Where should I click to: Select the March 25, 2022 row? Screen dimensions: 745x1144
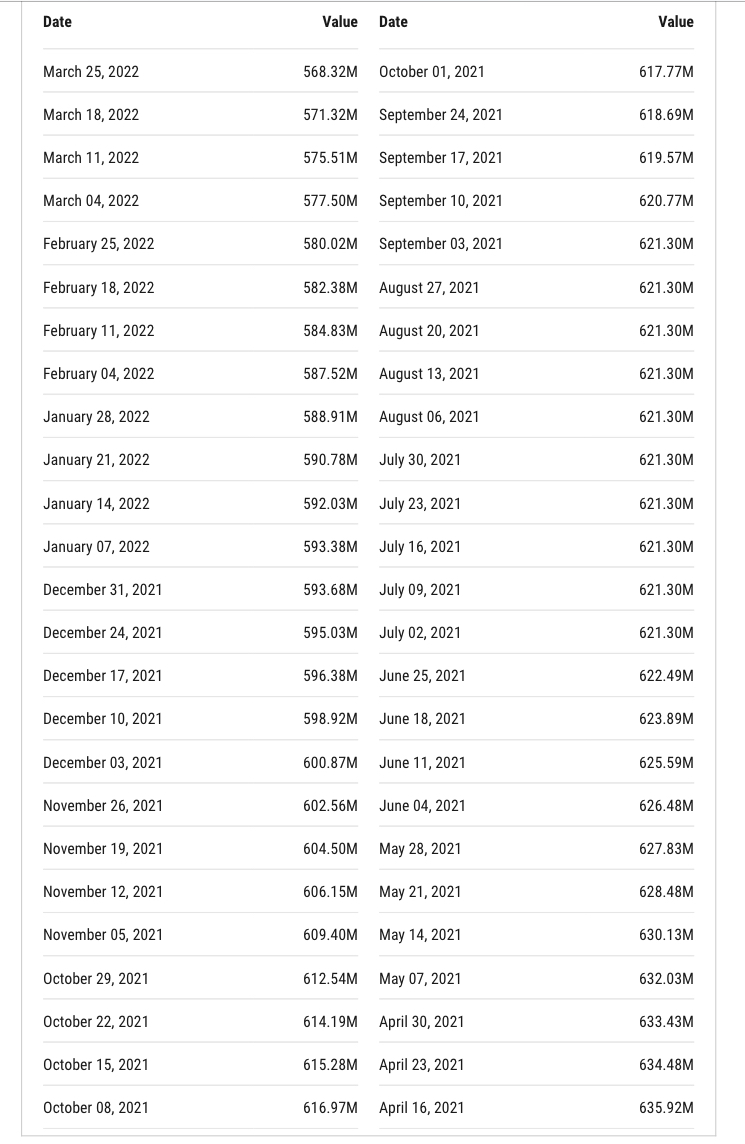[201, 72]
